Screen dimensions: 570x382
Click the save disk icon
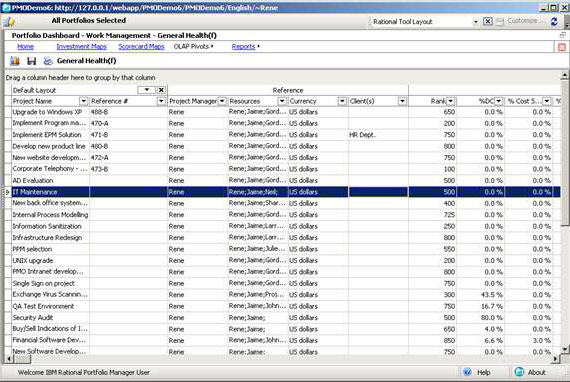point(32,61)
